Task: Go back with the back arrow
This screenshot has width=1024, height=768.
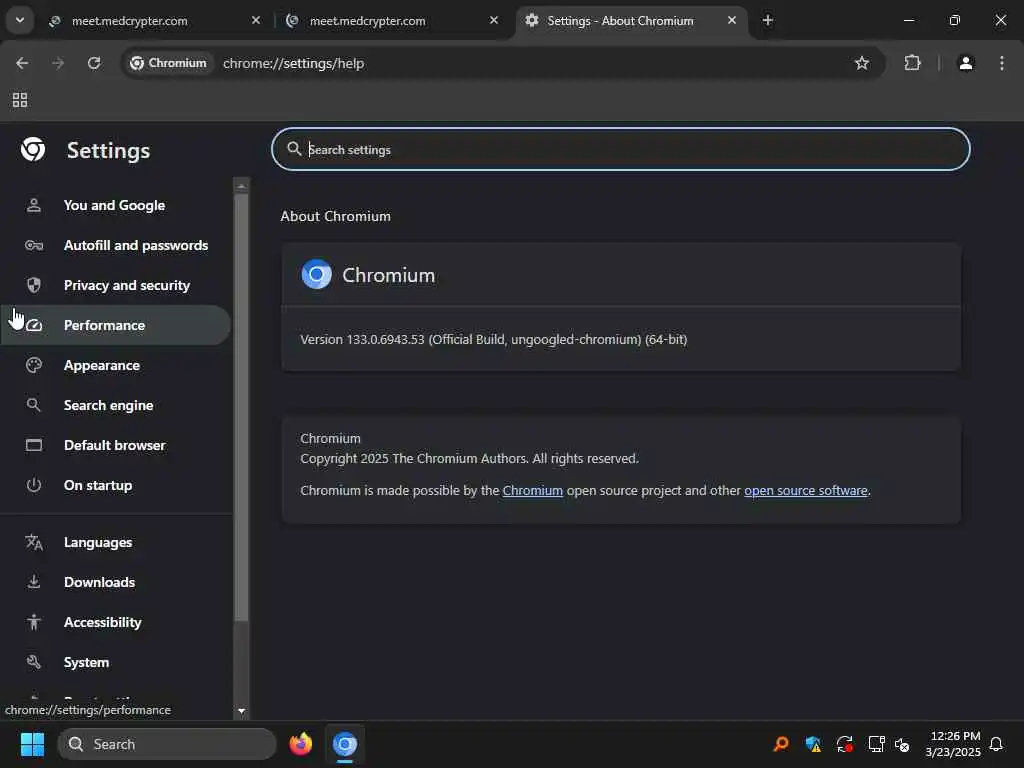Action: click(22, 63)
